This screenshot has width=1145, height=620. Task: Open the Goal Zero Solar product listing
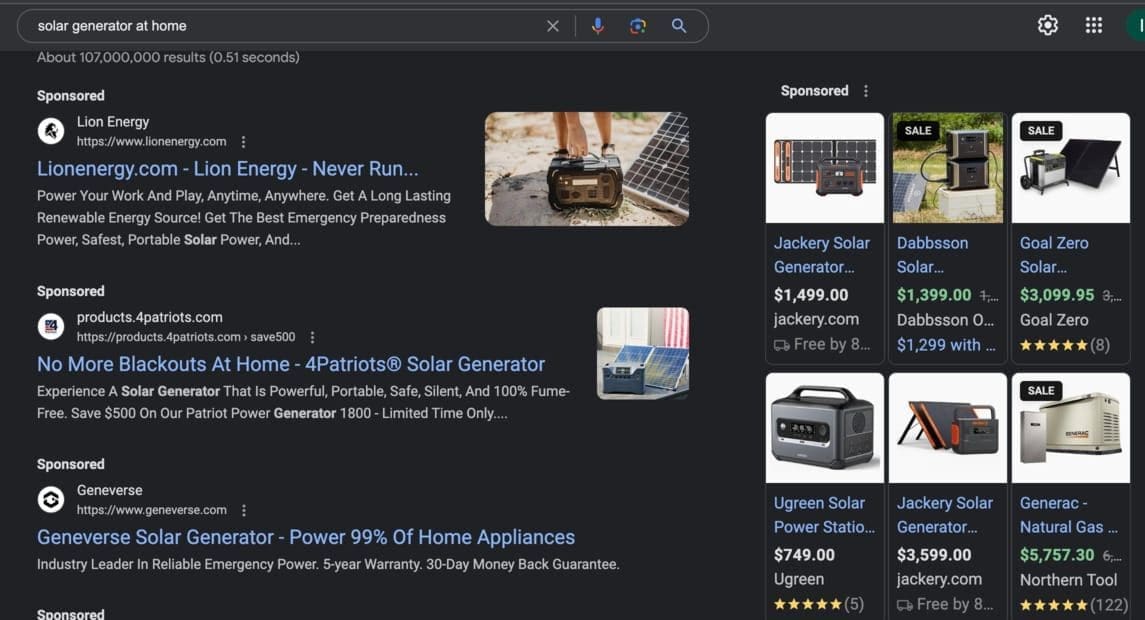tap(1054, 254)
